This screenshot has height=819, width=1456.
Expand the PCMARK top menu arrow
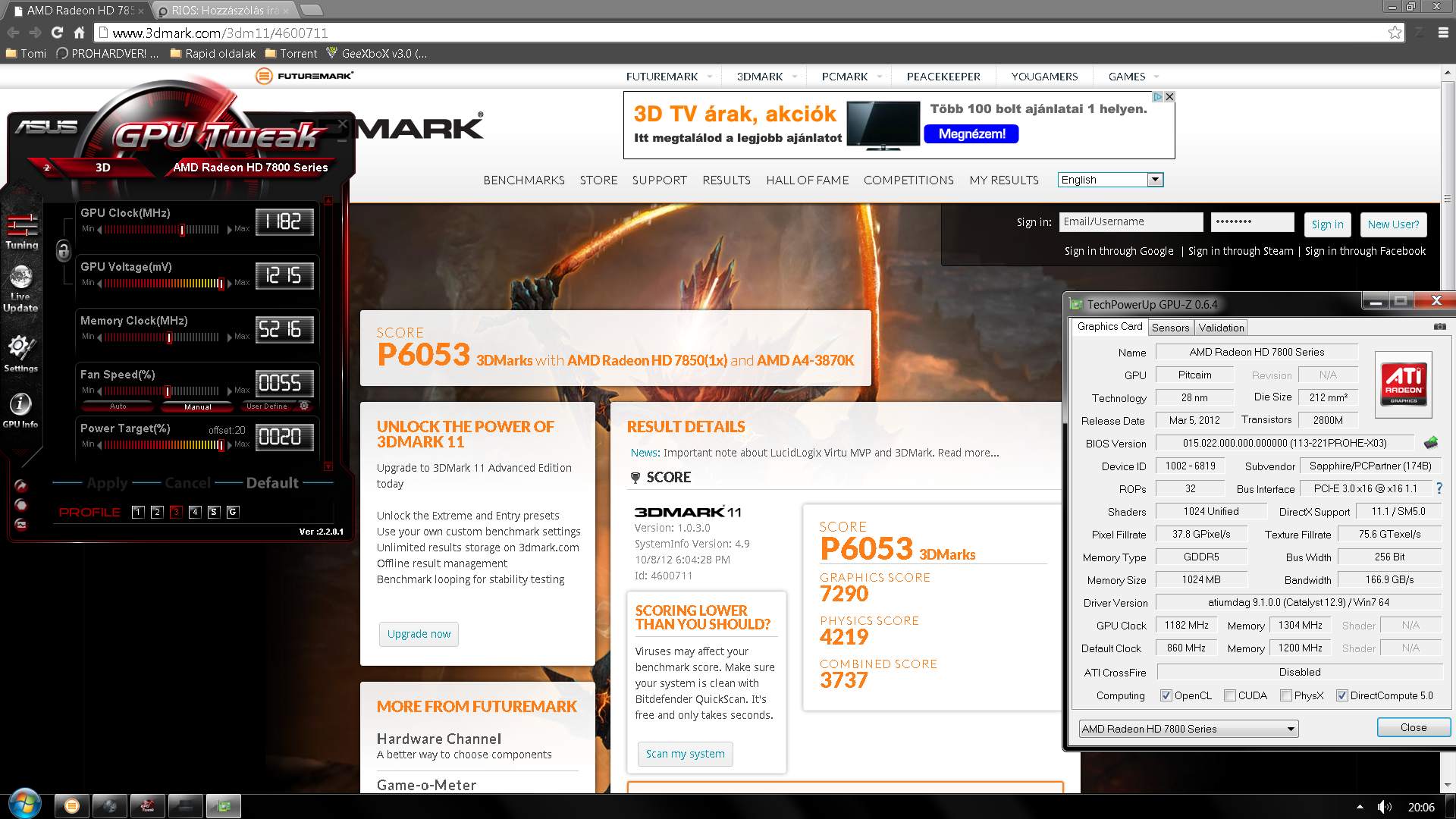879,77
